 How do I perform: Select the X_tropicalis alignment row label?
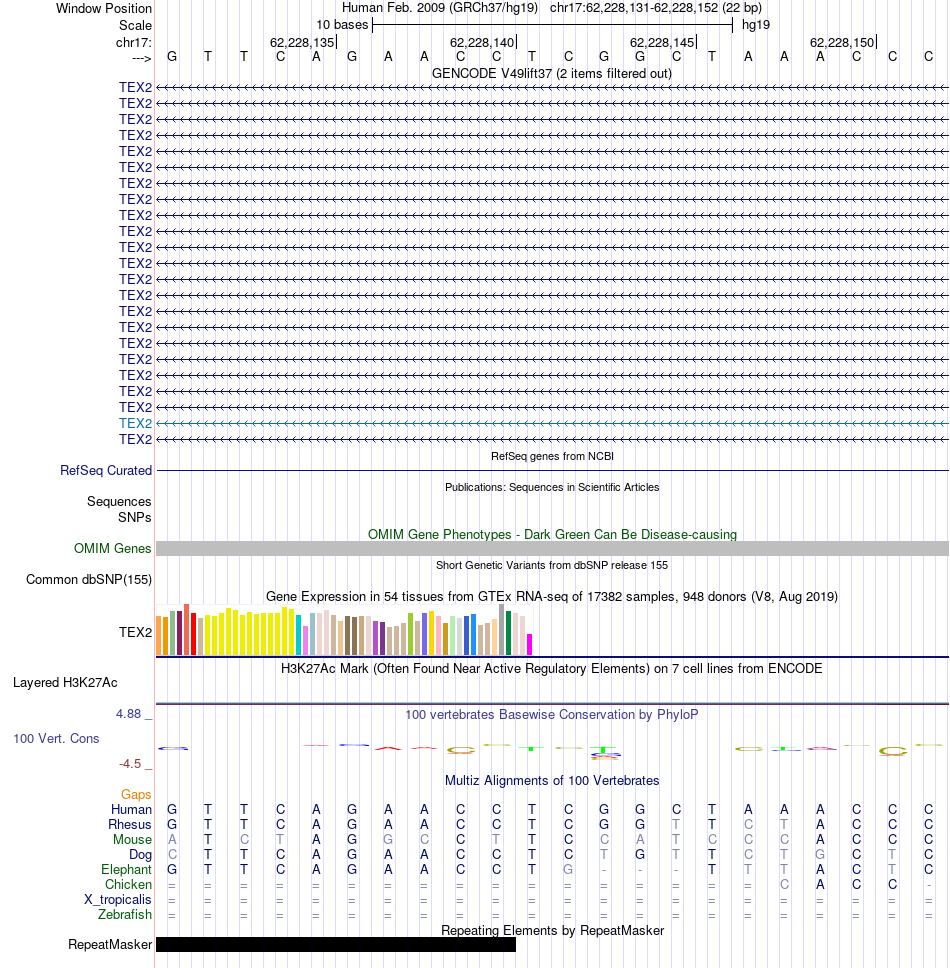[118, 899]
